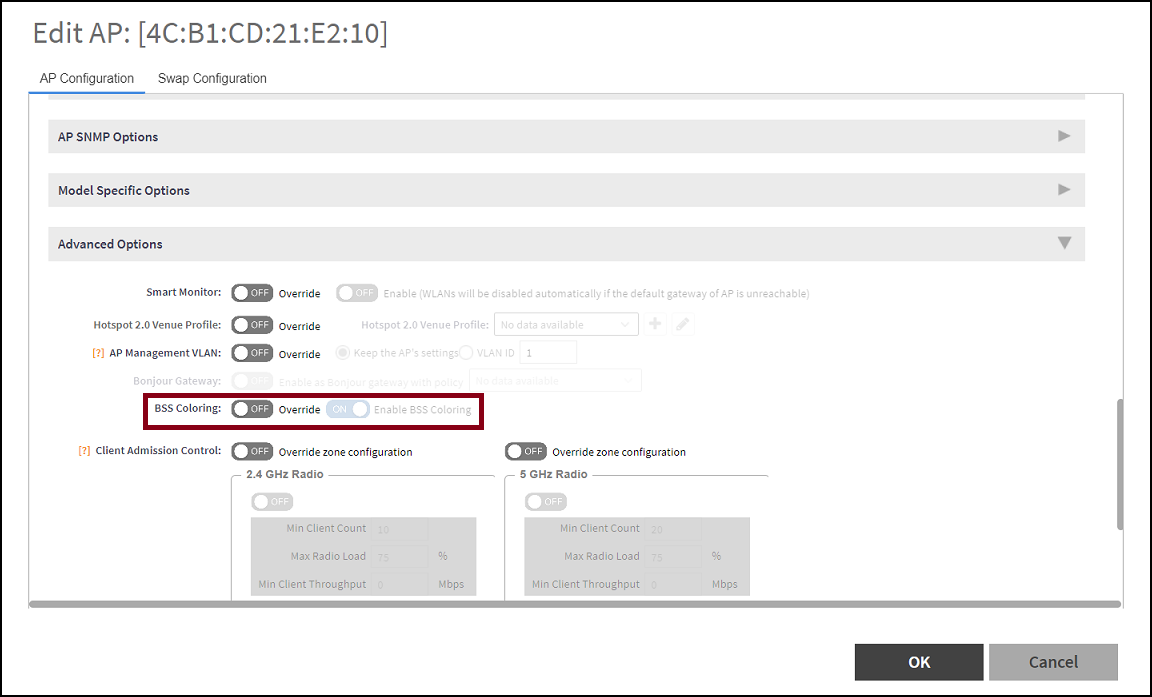This screenshot has height=697, width=1152.
Task: Click the Client Admission Control help icon
Action: (84, 451)
